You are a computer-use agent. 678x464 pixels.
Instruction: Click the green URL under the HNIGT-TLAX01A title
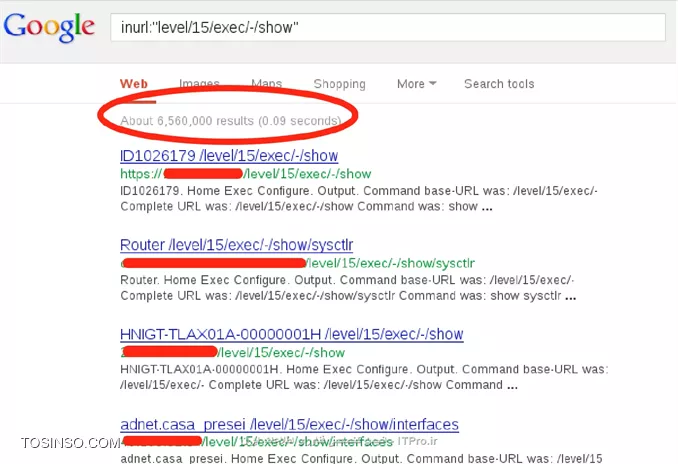click(233, 352)
